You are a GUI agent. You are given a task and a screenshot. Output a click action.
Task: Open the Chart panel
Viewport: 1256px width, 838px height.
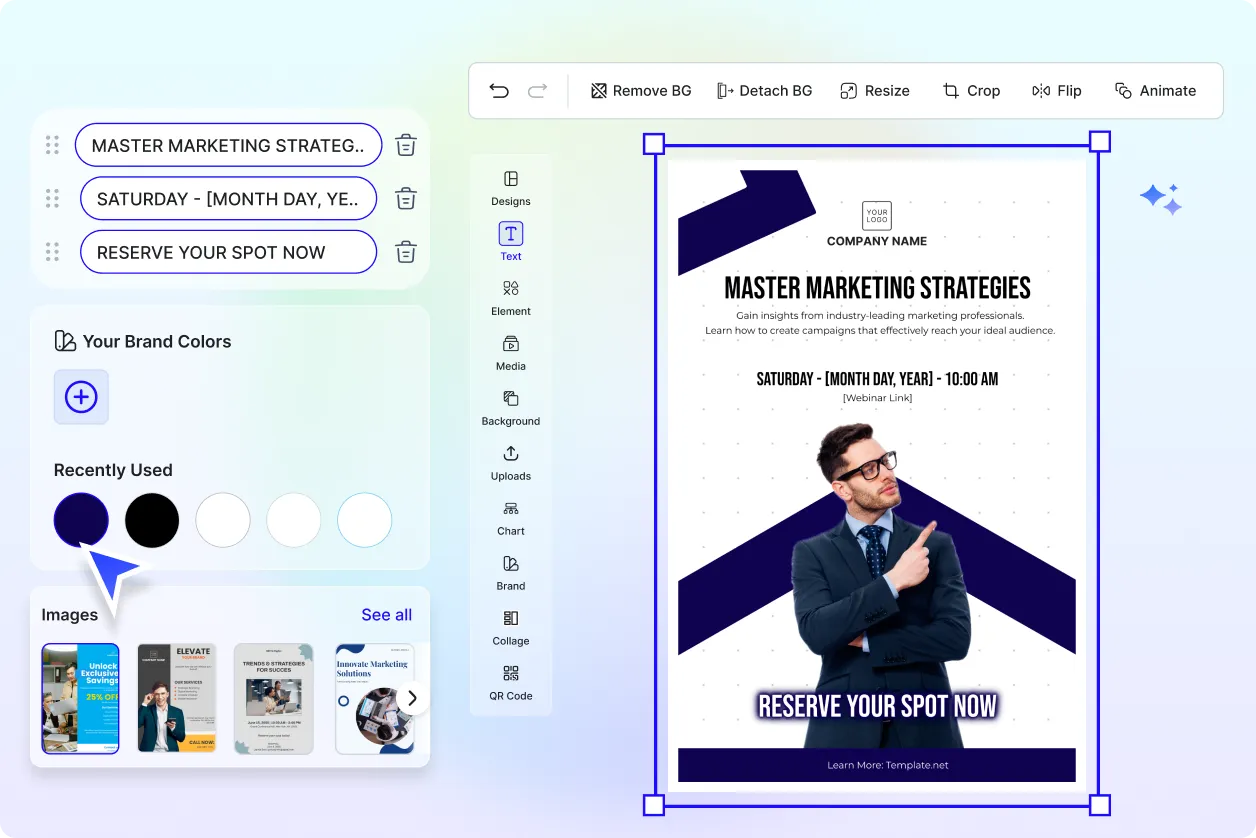(510, 518)
